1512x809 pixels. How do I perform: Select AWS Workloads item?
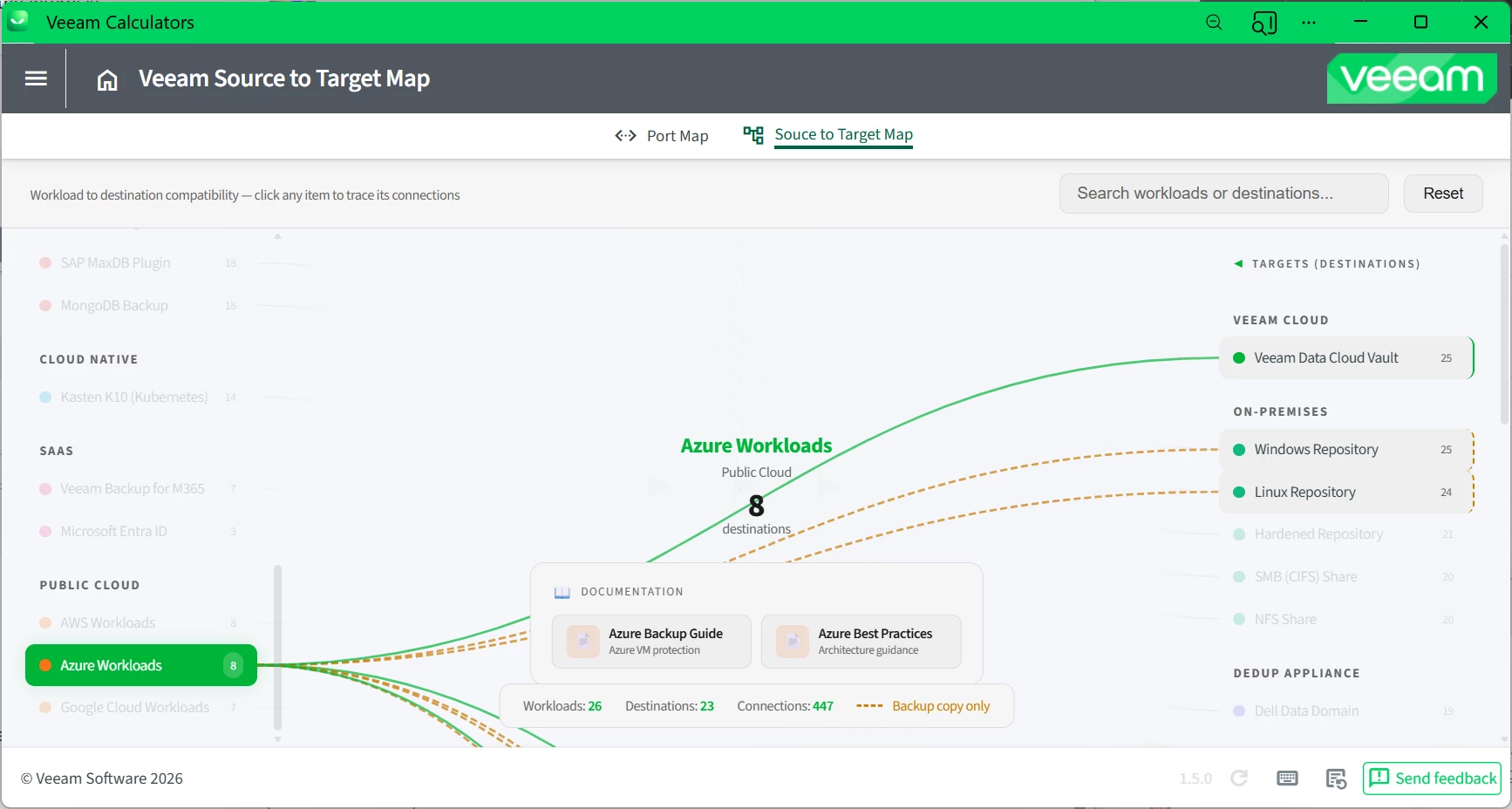pos(140,623)
